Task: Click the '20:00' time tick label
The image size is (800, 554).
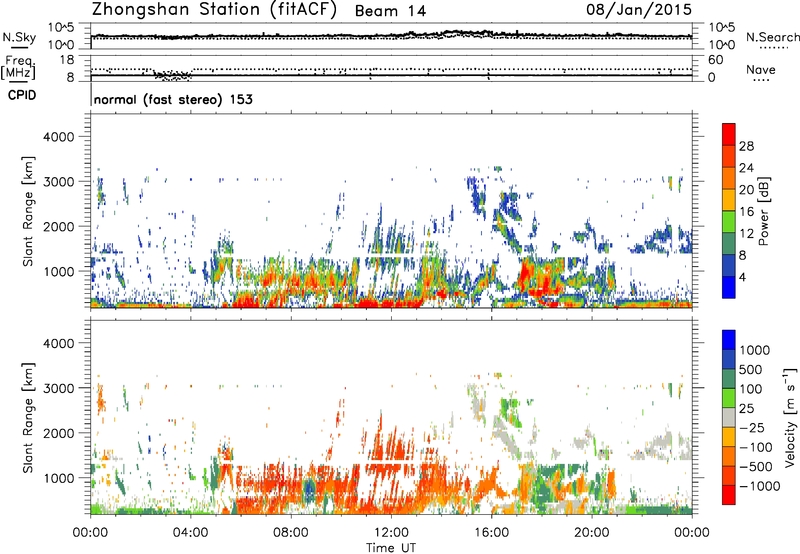Action: coord(591,533)
